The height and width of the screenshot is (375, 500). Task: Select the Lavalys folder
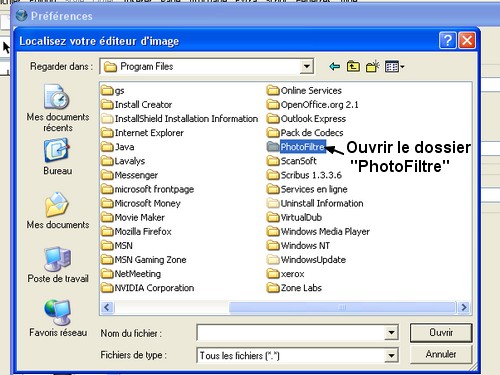click(x=123, y=161)
